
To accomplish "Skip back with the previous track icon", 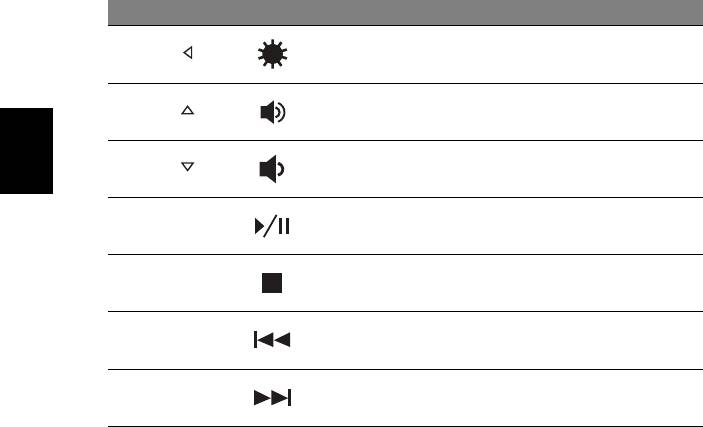I will pos(272,341).
